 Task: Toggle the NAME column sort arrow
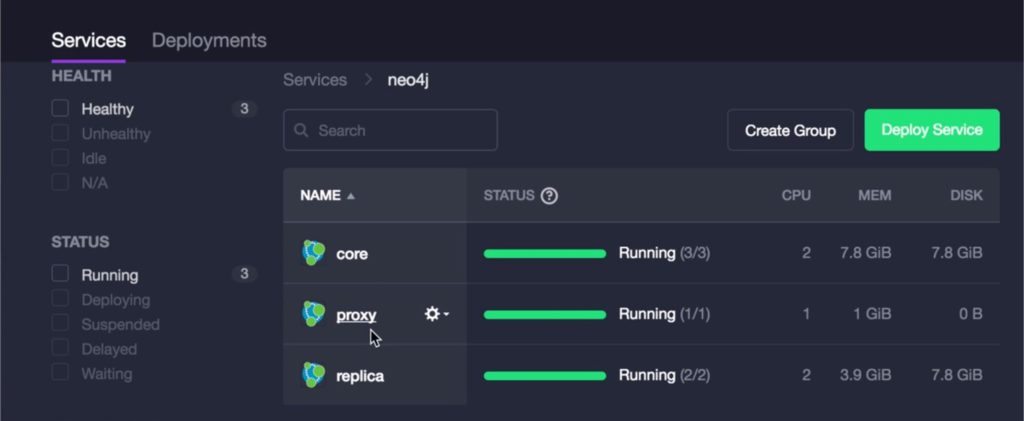[x=351, y=196]
